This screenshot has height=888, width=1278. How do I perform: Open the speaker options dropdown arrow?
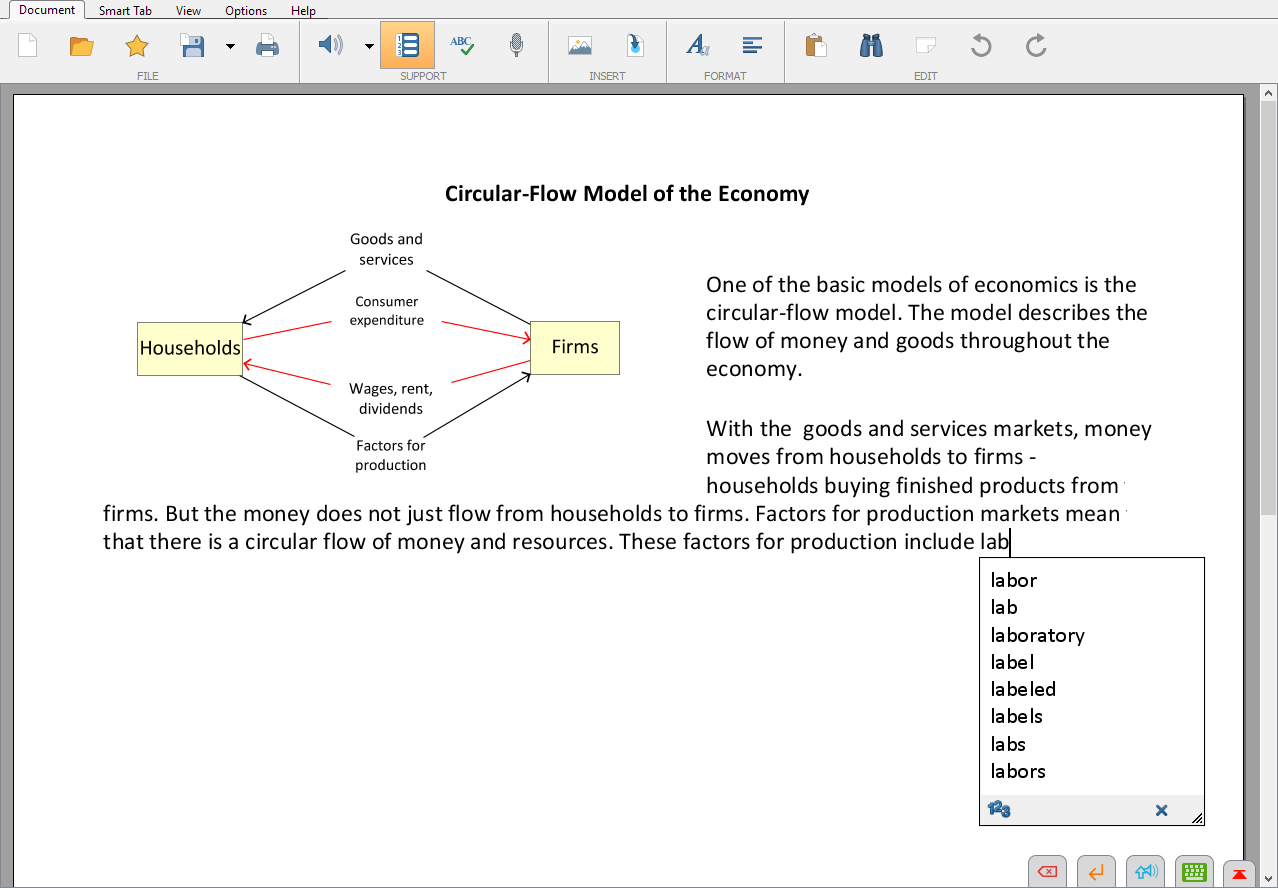point(369,46)
